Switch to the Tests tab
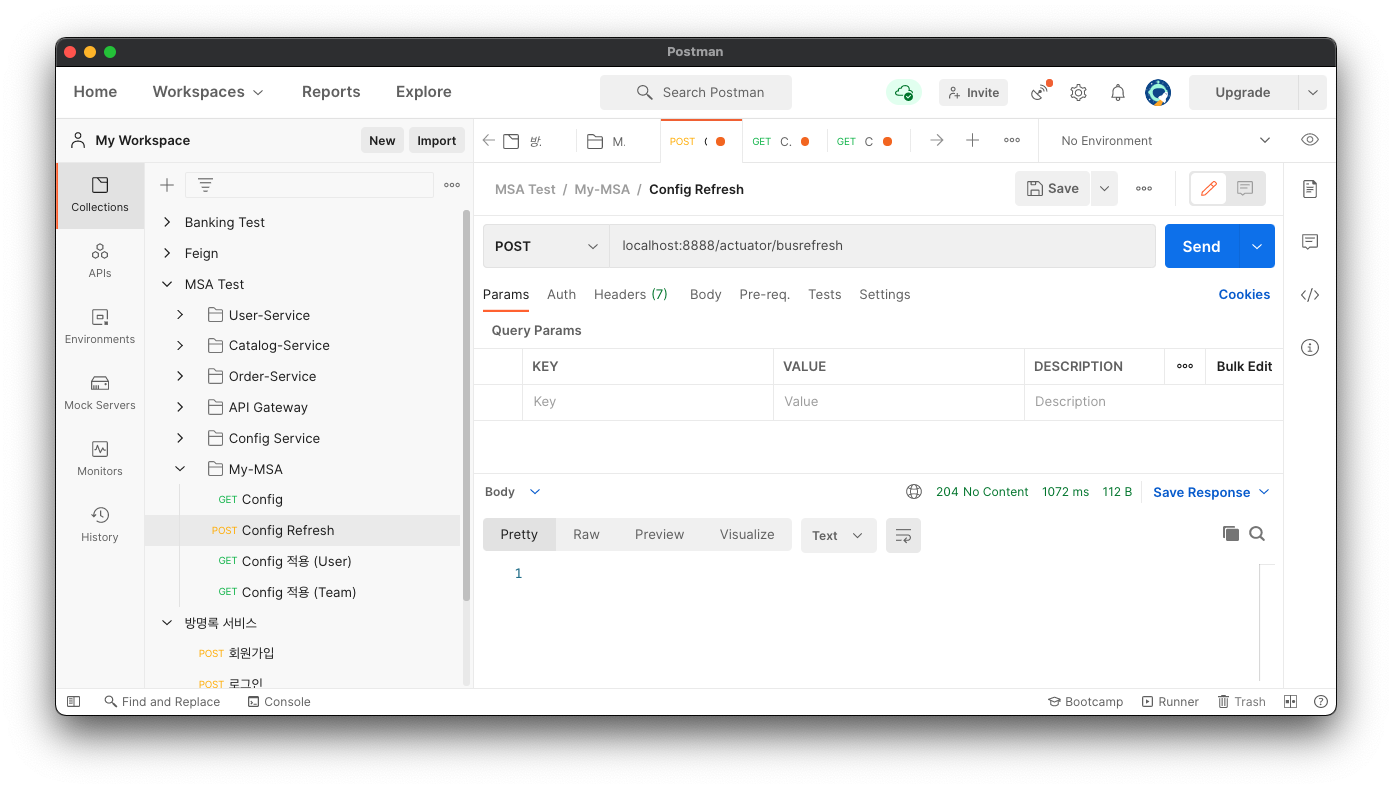 click(824, 294)
